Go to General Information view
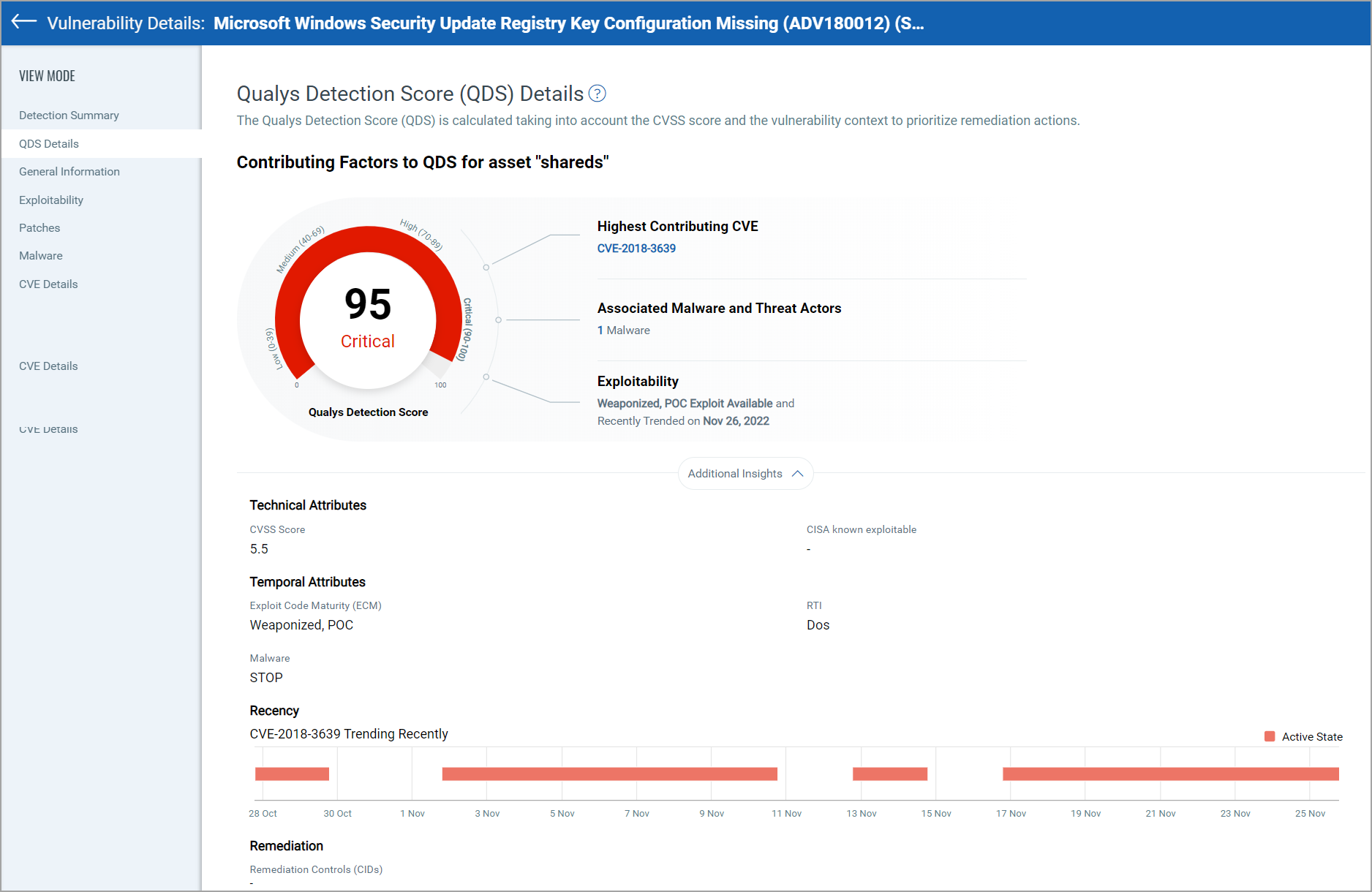The height and width of the screenshot is (892, 1372). (69, 172)
